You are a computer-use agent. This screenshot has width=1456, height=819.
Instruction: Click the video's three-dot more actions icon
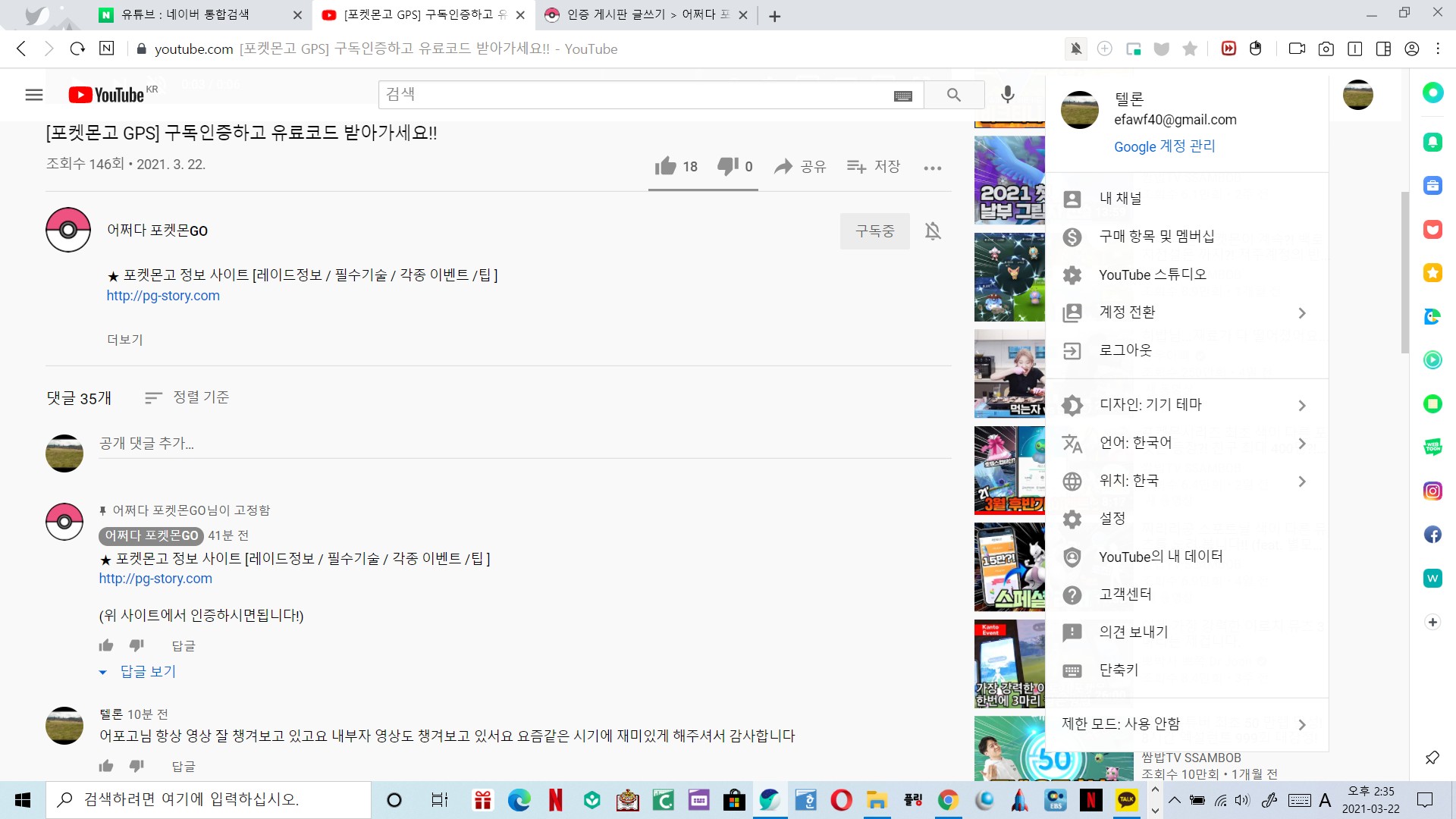932,168
